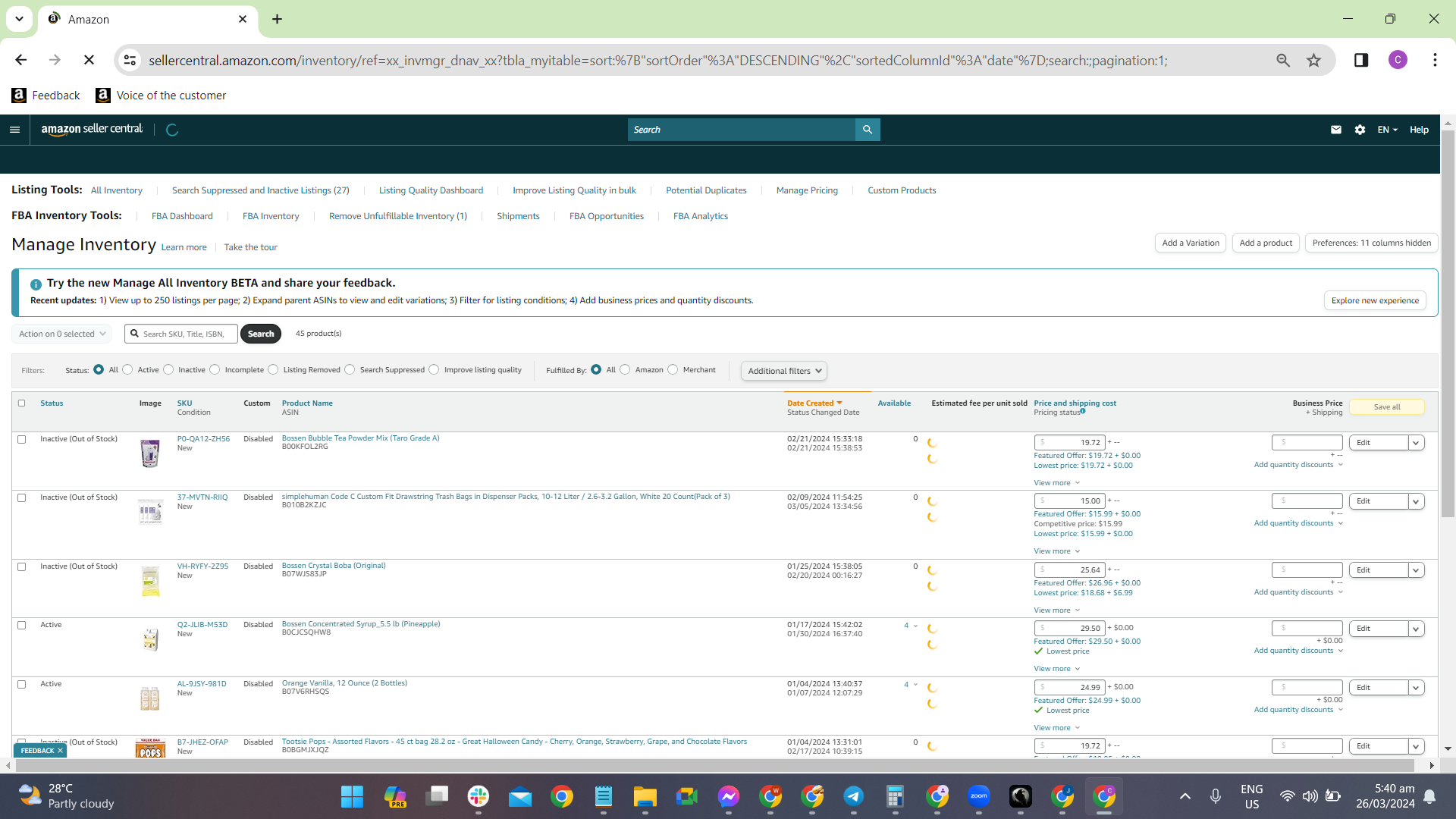Viewport: 1456px width, 819px height.
Task: Click the info icon beside Pricing status
Action: [x=1083, y=411]
